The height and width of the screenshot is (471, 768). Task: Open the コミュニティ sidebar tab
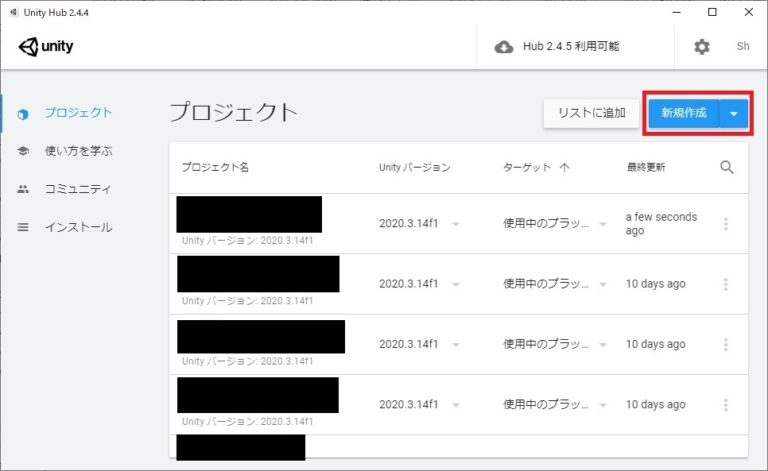pos(78,189)
